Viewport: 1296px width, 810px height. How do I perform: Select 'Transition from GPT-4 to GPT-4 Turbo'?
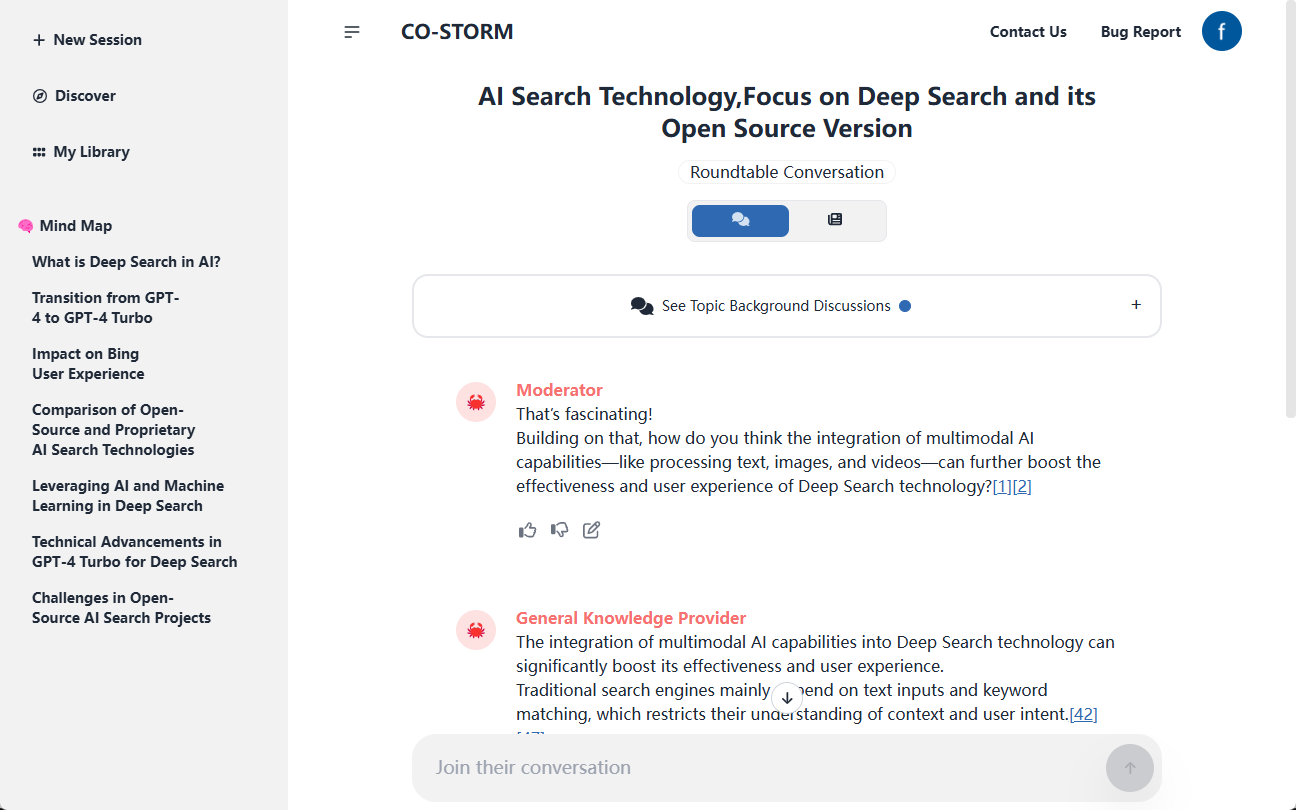106,308
